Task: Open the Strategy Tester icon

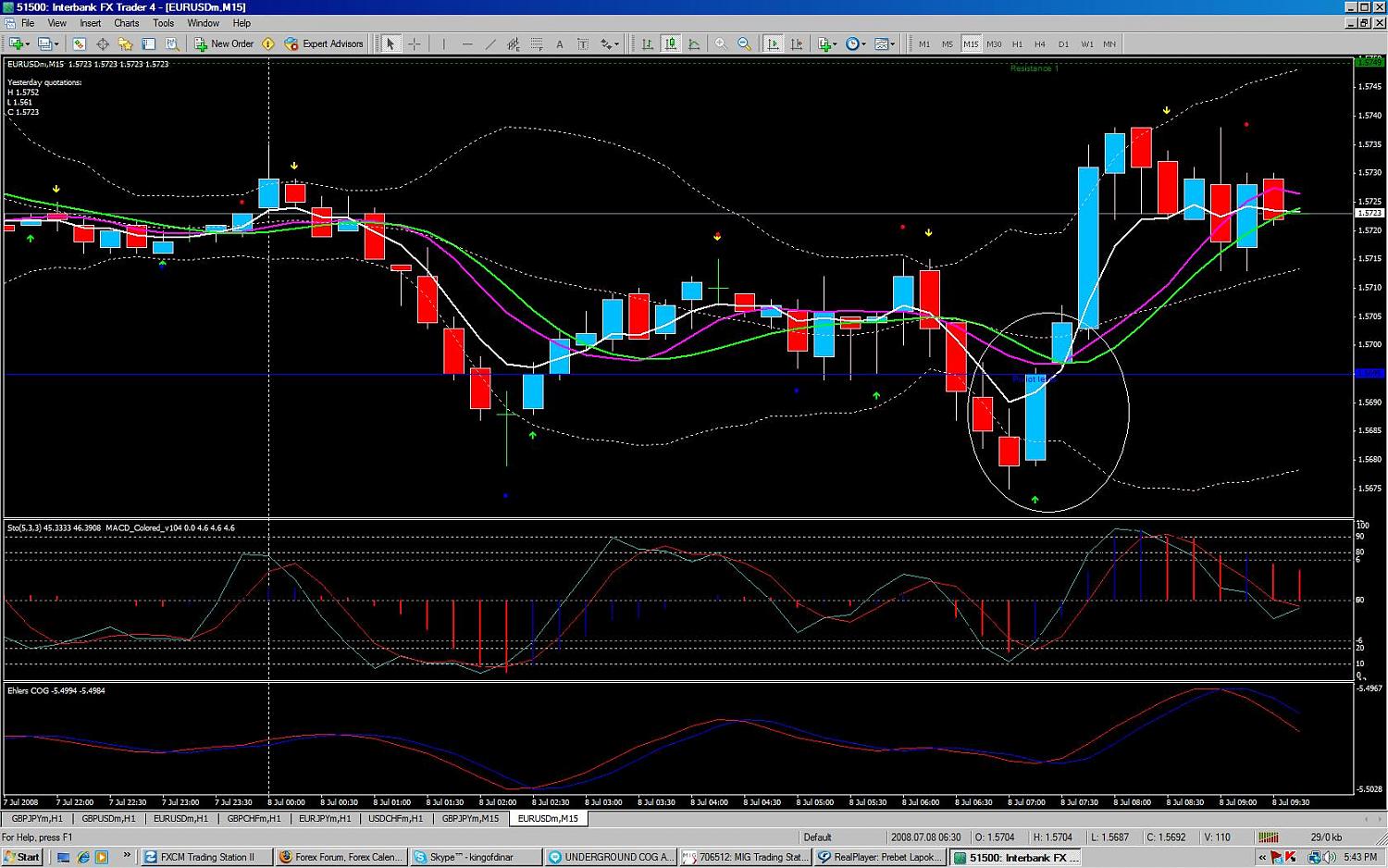Action: (171, 43)
